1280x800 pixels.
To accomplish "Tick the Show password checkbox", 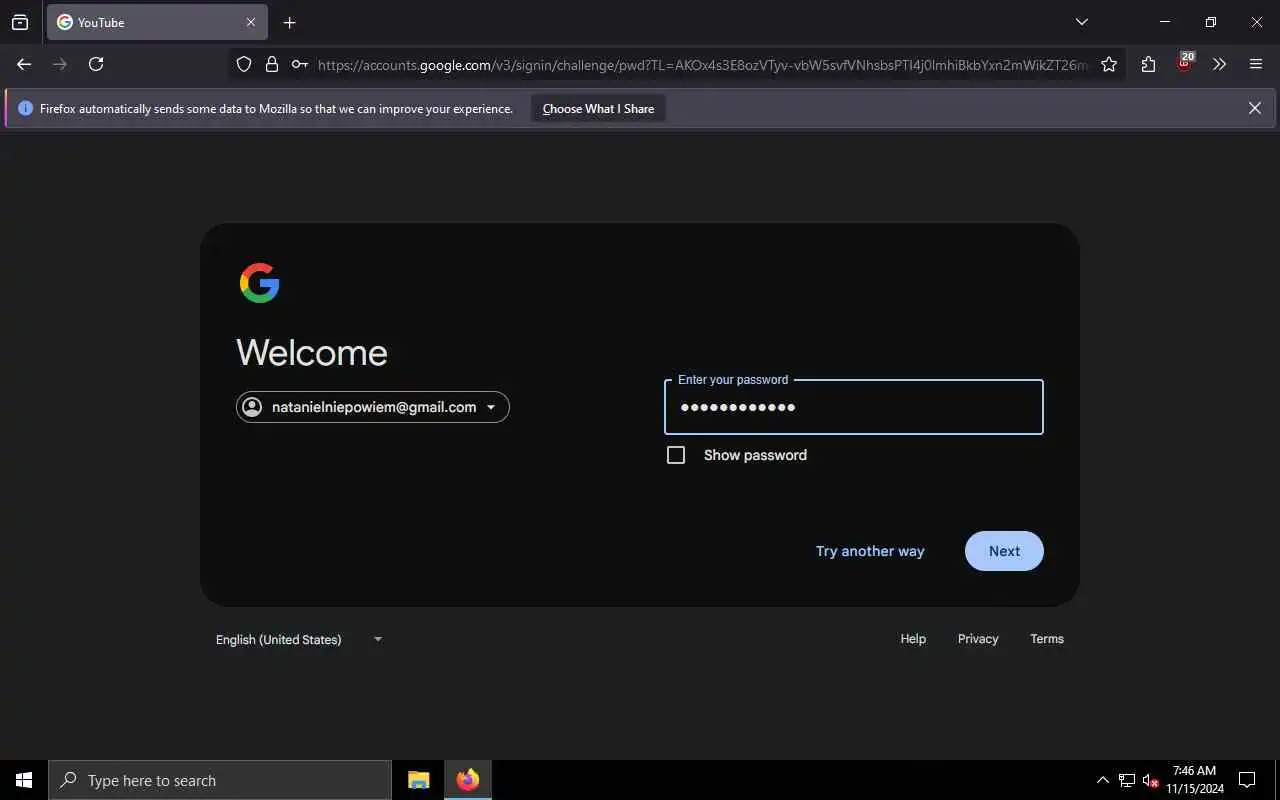I will (x=676, y=455).
